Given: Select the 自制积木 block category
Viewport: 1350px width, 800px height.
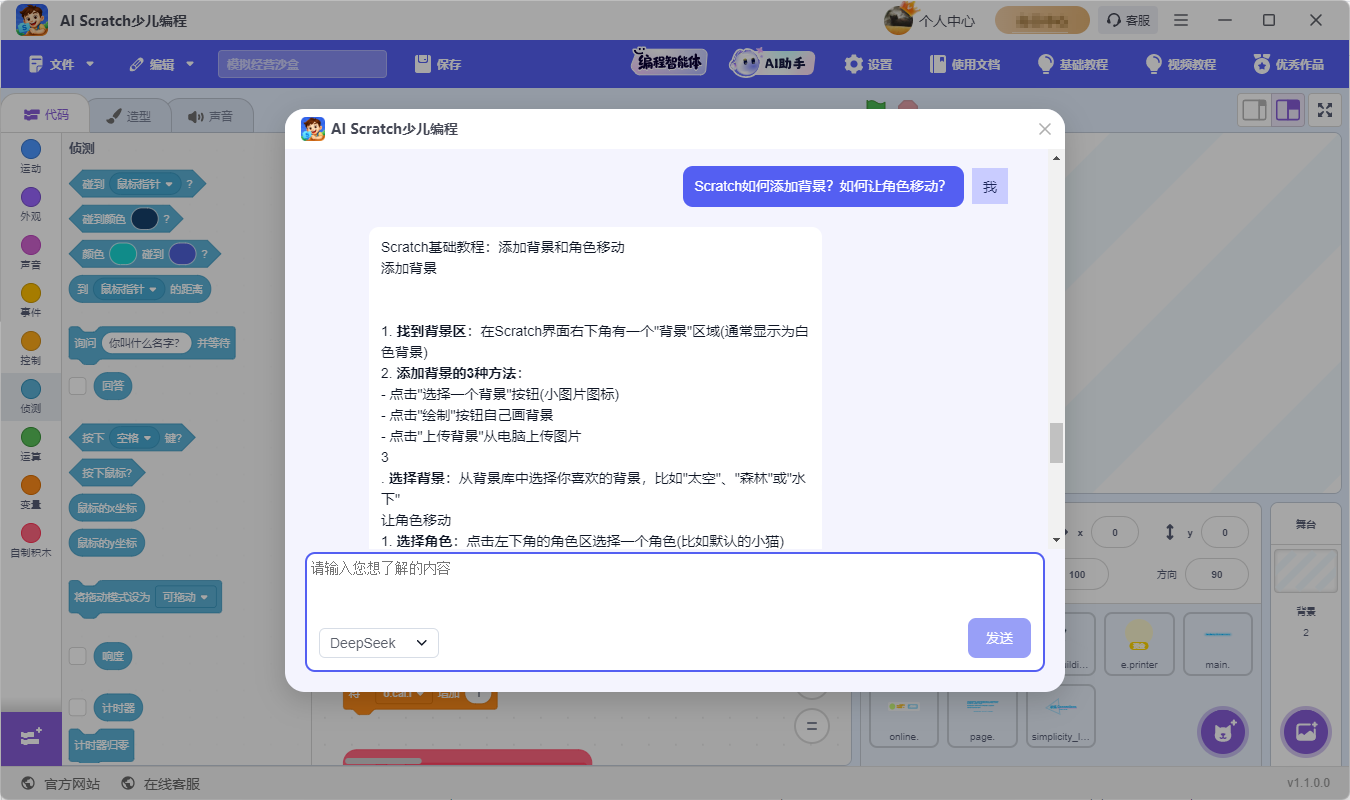Looking at the screenshot, I should (x=31, y=541).
